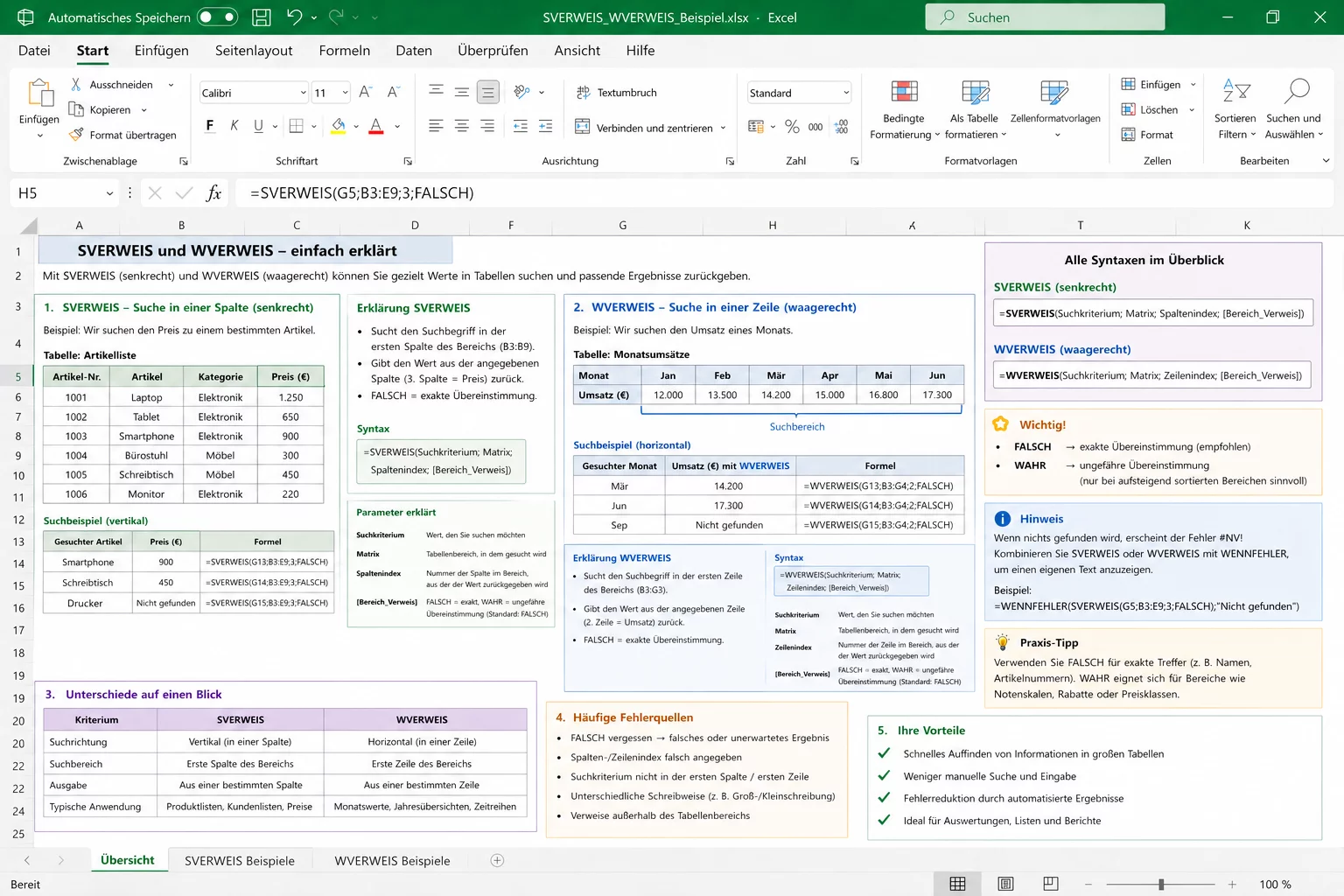Switch to the SVERWEIS Beispiele sheet
Screen dimensions: 1344x896
pyautogui.click(x=240, y=860)
